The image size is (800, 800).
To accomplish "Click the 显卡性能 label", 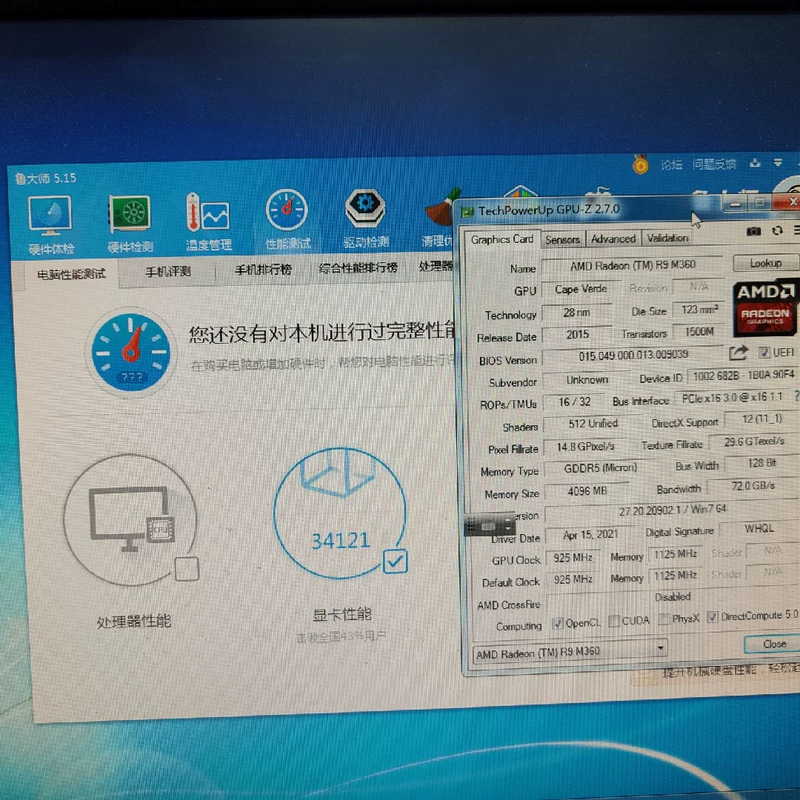I will click(342, 614).
